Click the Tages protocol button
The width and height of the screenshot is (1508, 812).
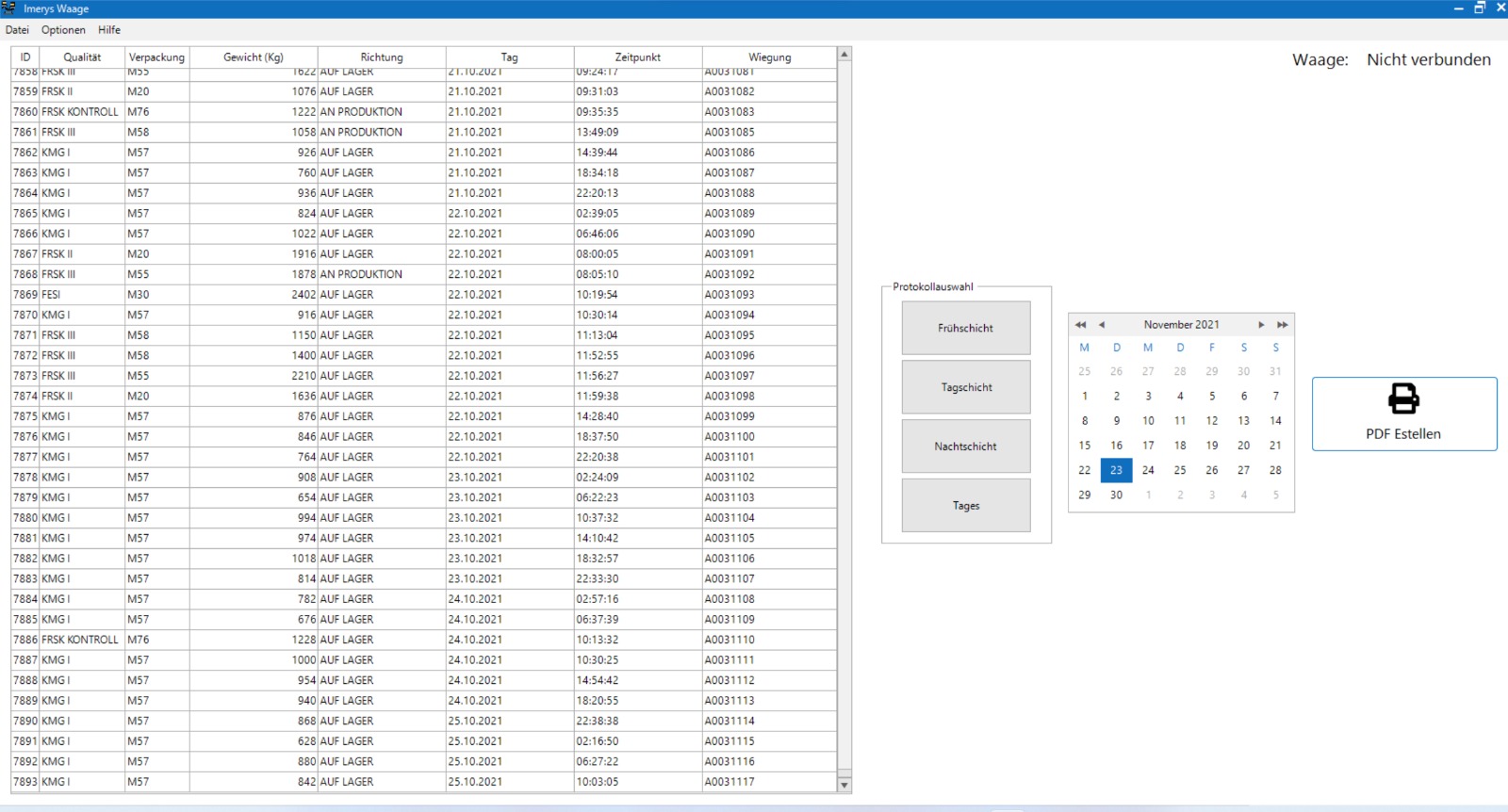click(x=965, y=506)
